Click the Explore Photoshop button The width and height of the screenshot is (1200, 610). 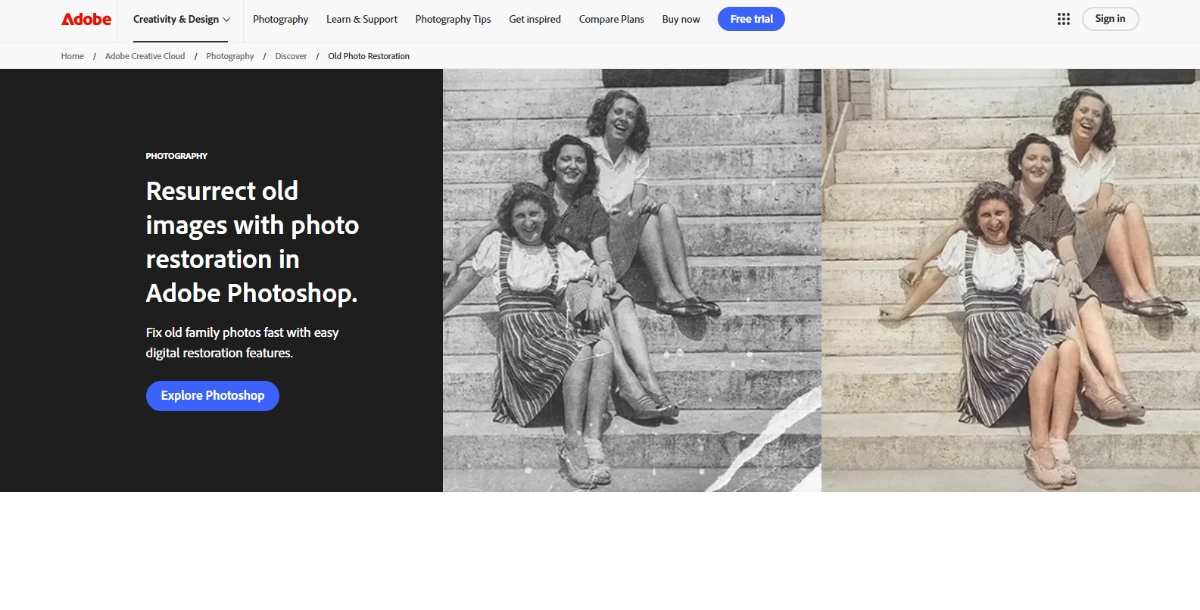pyautogui.click(x=212, y=396)
